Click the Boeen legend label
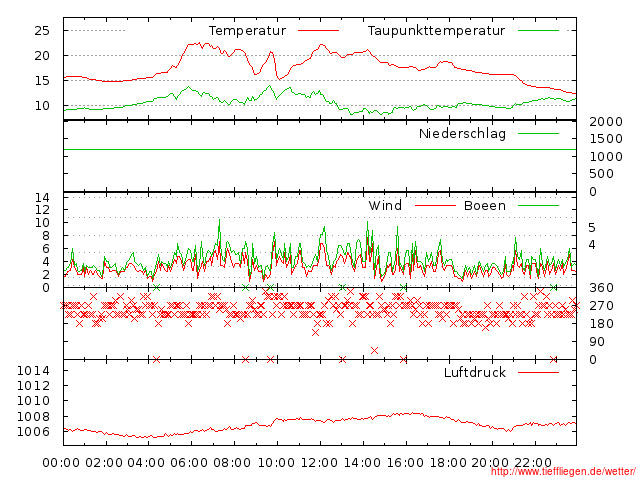The height and width of the screenshot is (480, 640). point(485,205)
